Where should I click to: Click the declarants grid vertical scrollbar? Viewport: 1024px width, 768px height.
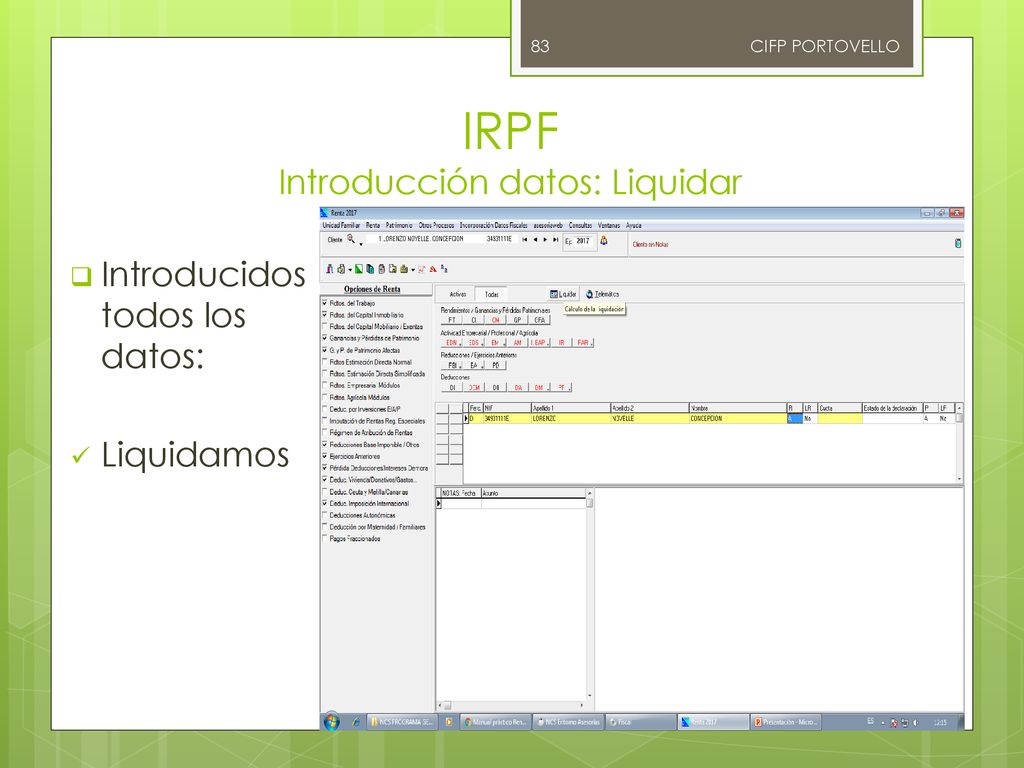click(x=959, y=443)
